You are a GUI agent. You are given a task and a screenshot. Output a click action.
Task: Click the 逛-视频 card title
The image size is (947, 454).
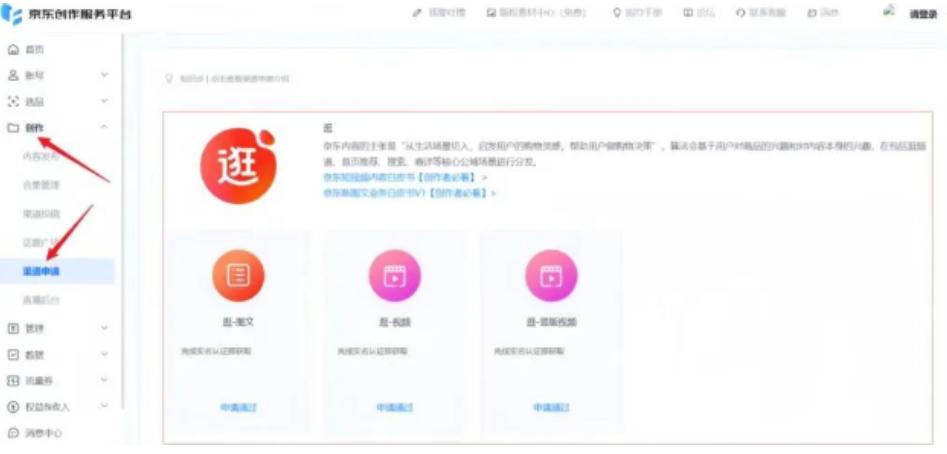coord(394,322)
